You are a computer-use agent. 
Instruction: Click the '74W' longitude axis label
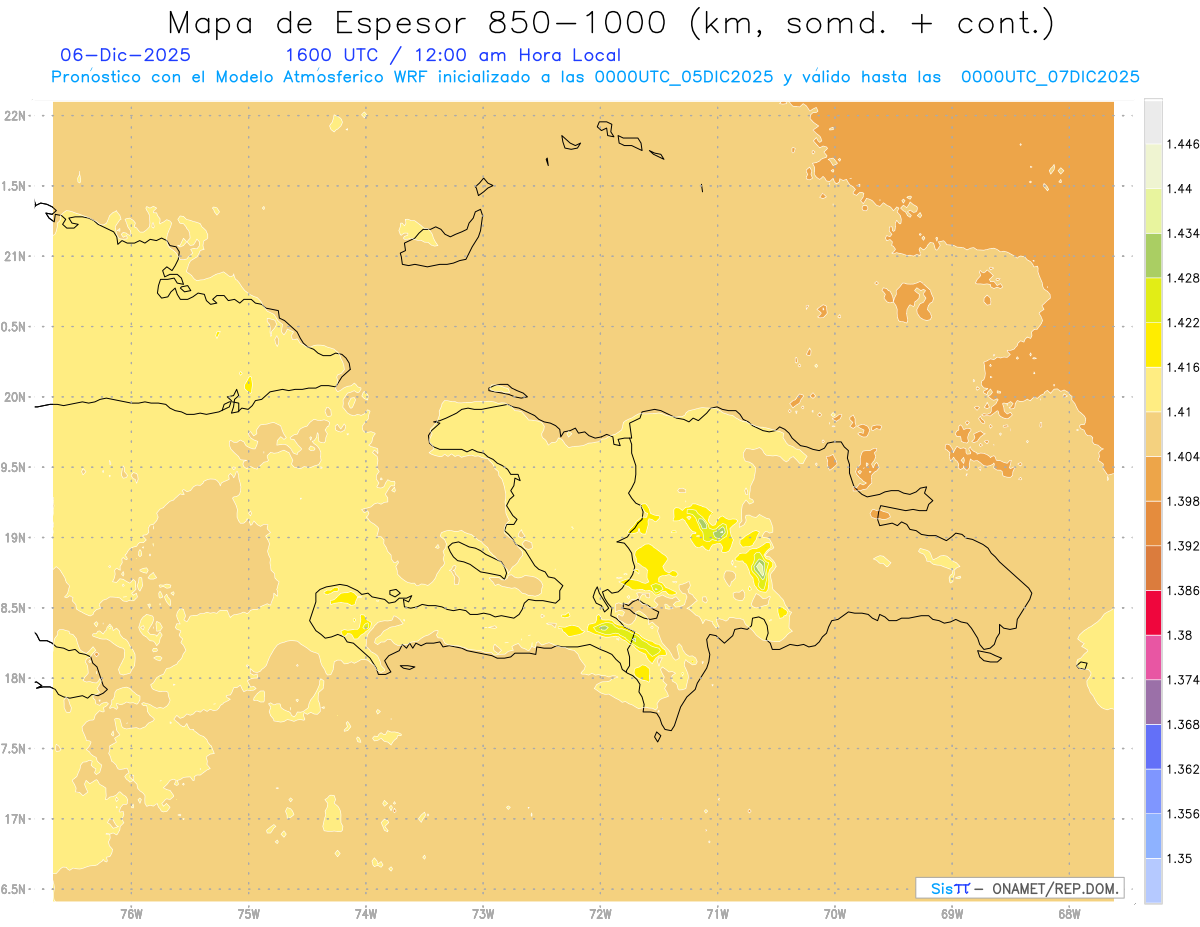pyautogui.click(x=366, y=914)
